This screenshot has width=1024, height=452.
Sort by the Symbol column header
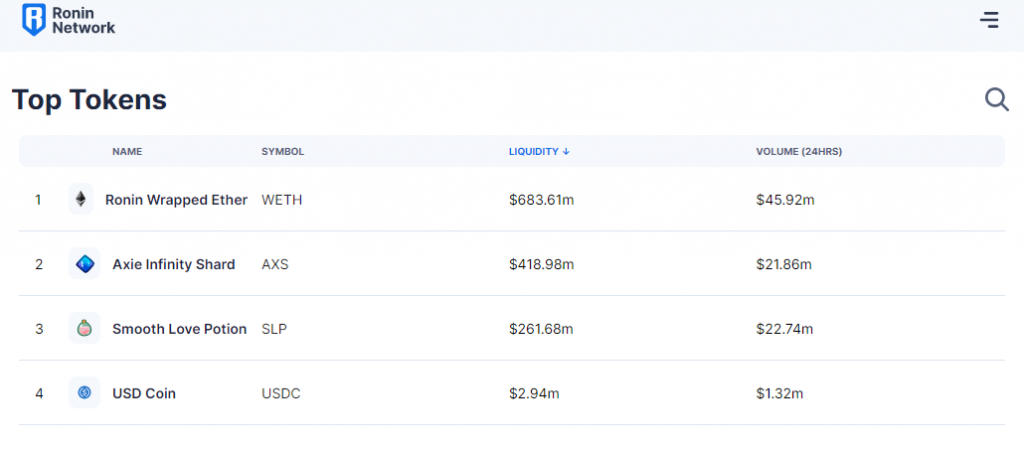(x=282, y=152)
